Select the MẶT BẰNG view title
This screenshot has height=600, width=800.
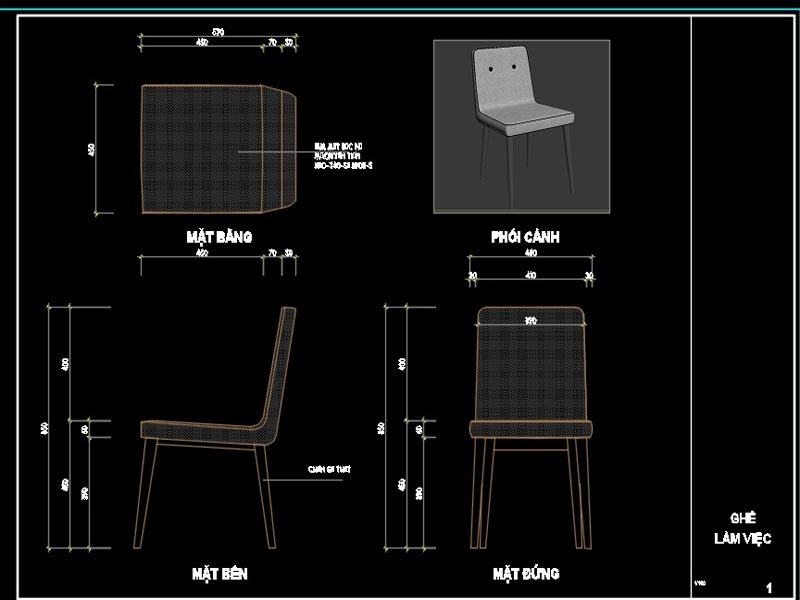click(x=219, y=237)
